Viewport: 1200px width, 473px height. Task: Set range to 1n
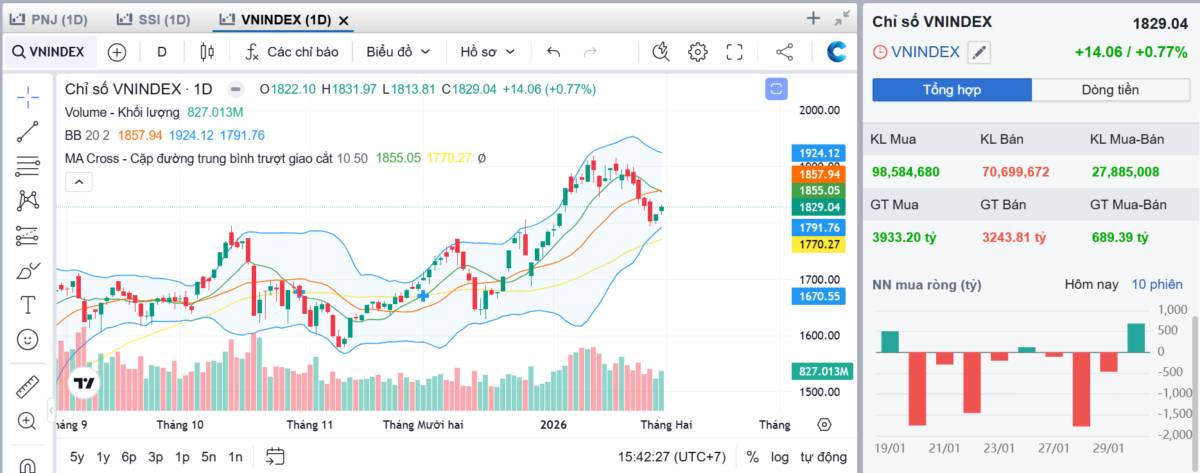pyautogui.click(x=235, y=457)
